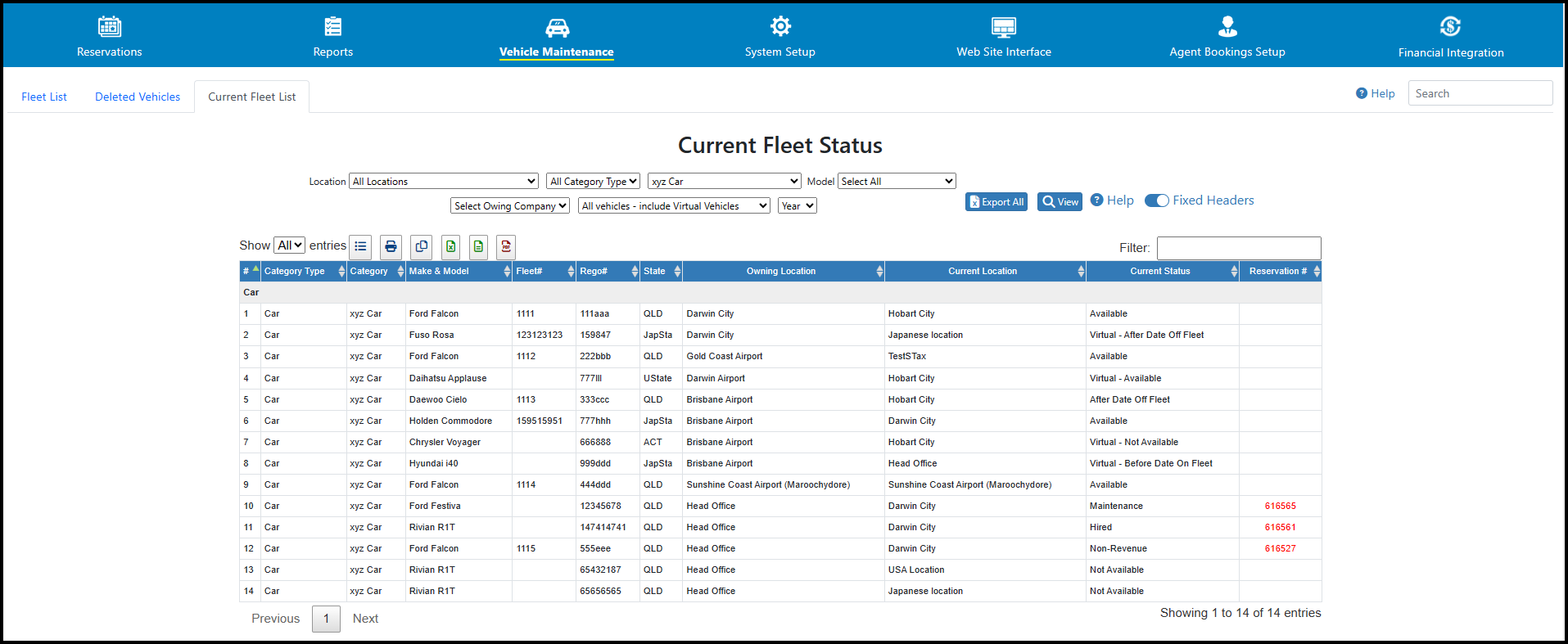Switch to the Fleet List tab

coord(44,97)
